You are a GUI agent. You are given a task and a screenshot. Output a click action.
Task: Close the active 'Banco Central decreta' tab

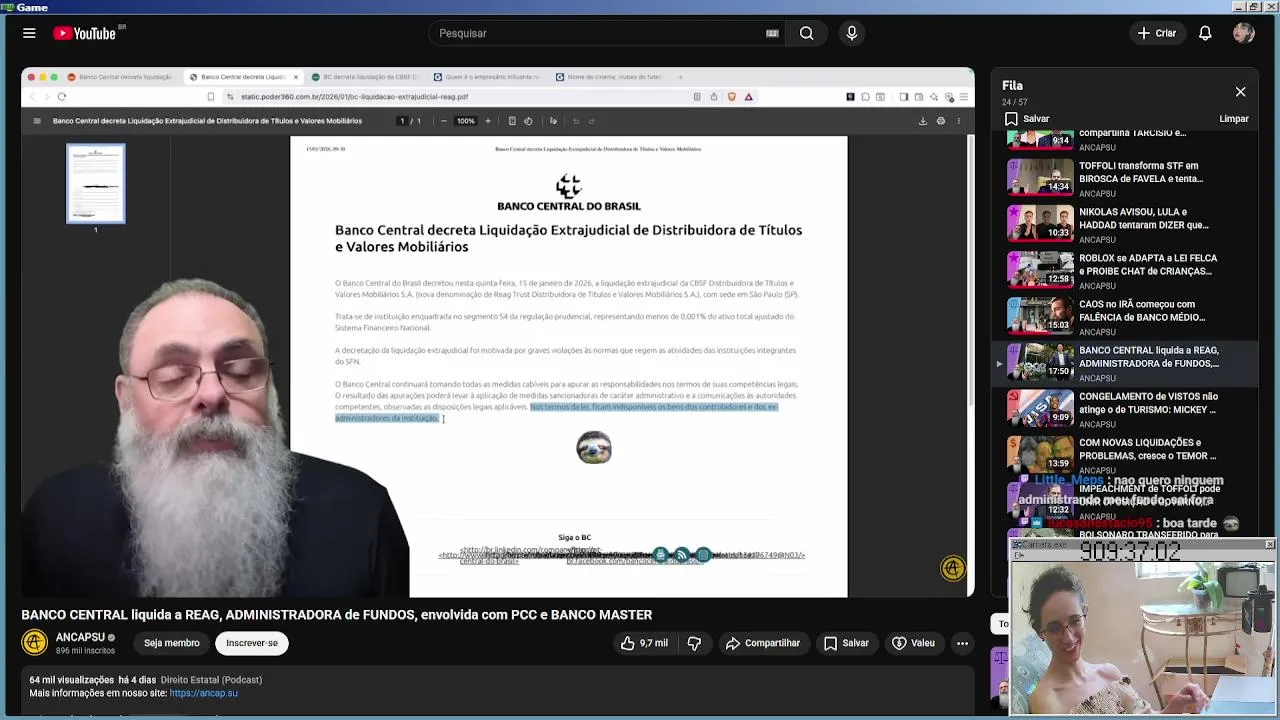[296, 77]
